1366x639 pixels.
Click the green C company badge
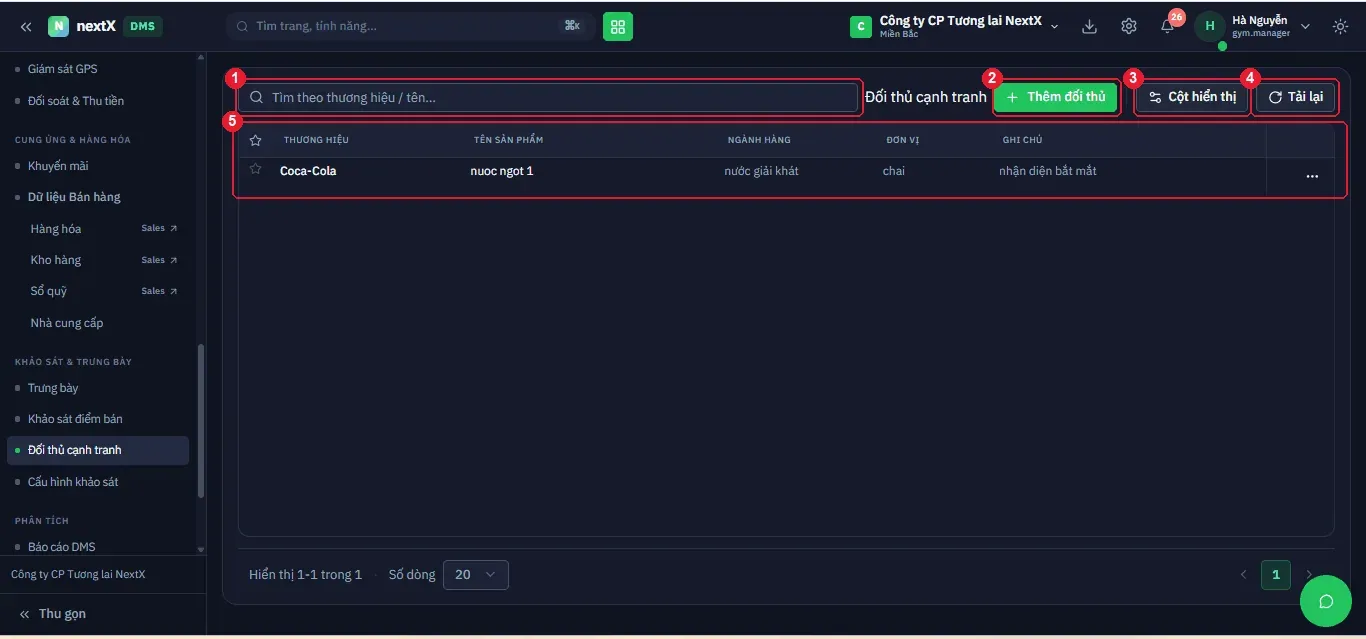coord(861,27)
